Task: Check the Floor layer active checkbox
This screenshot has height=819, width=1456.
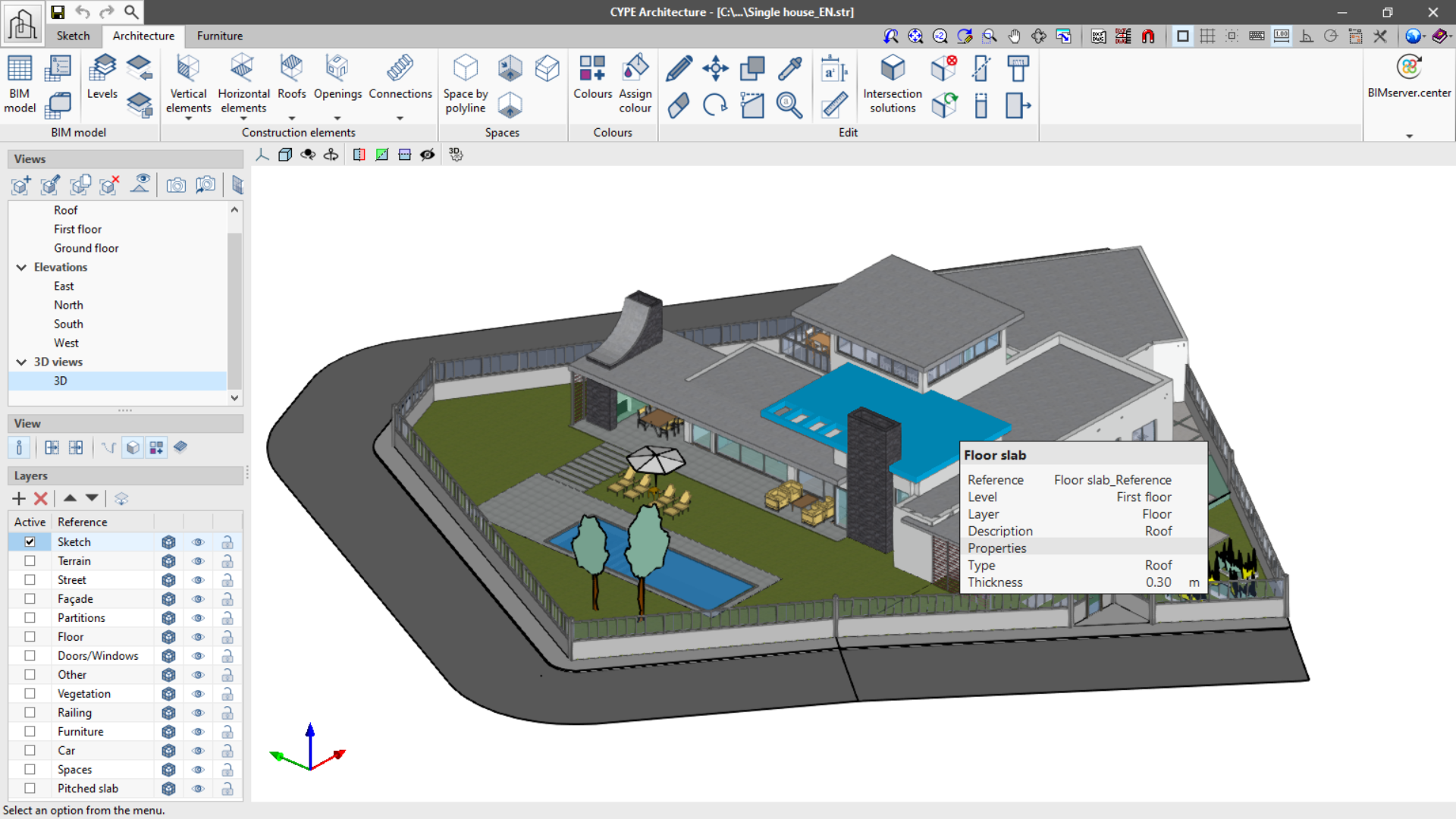Action: click(30, 636)
